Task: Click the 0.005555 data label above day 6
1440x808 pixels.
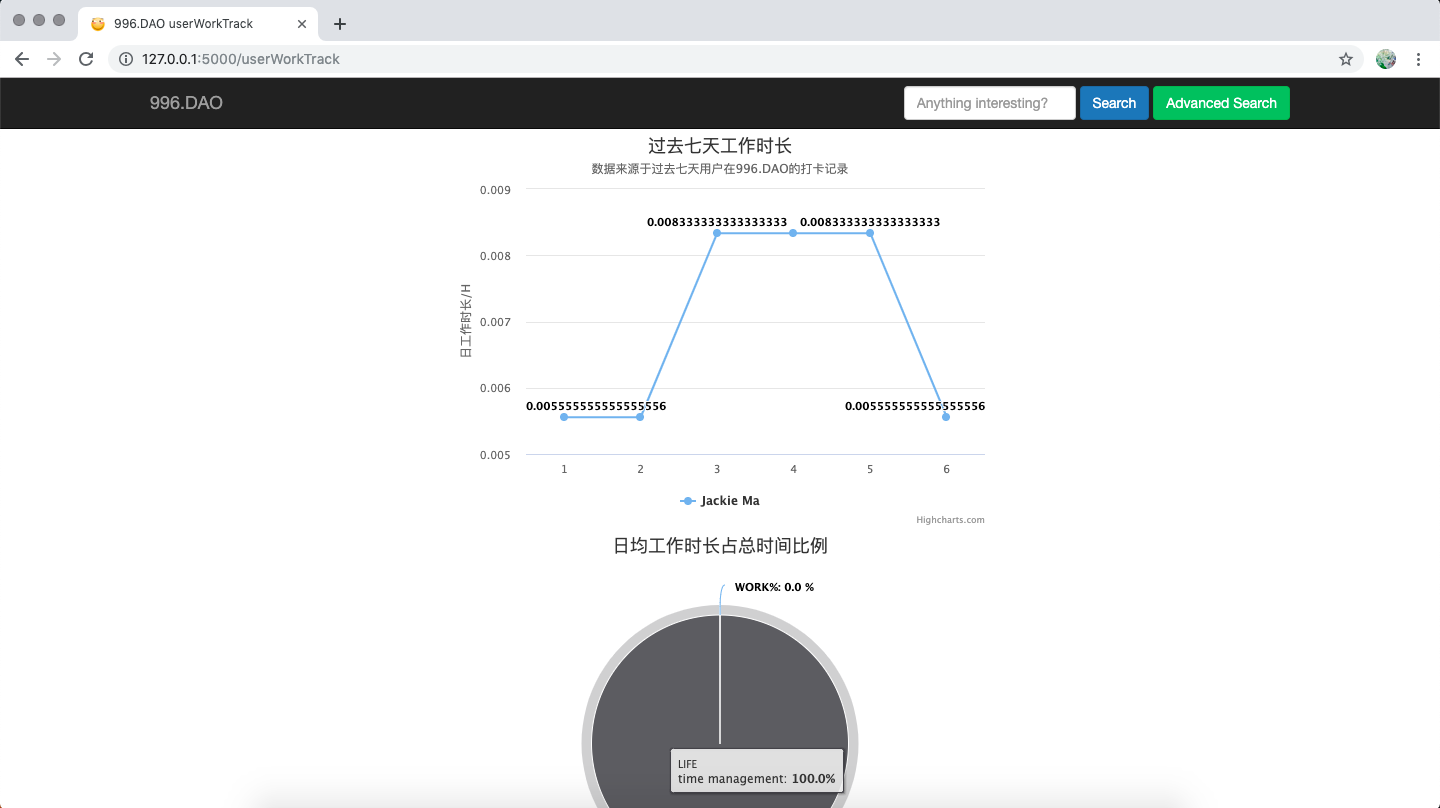Action: (x=915, y=406)
